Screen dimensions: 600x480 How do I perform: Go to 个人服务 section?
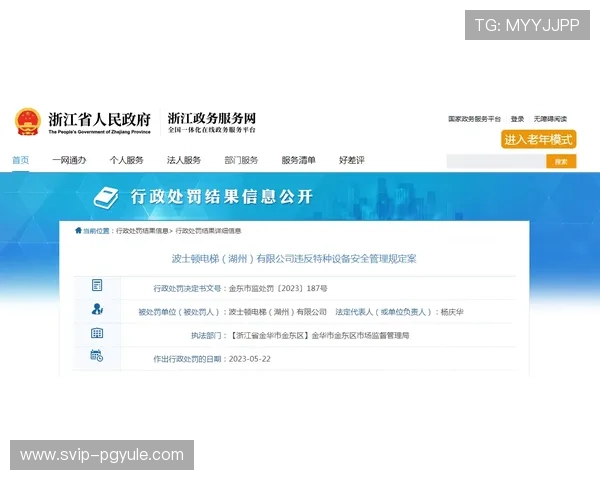[x=126, y=160]
